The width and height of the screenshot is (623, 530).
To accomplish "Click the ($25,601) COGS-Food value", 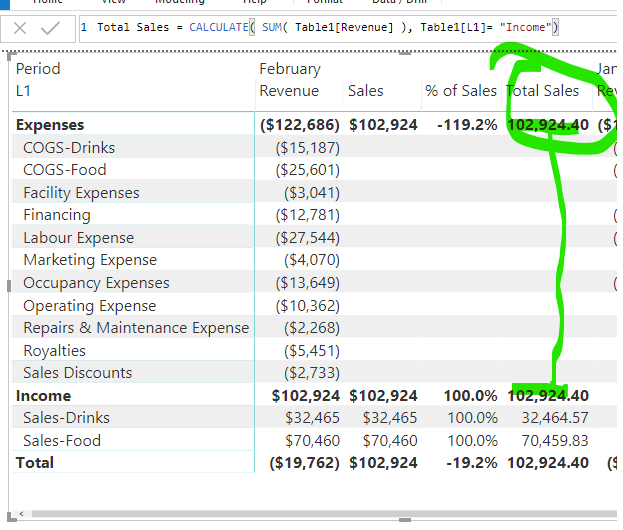I will point(308,170).
